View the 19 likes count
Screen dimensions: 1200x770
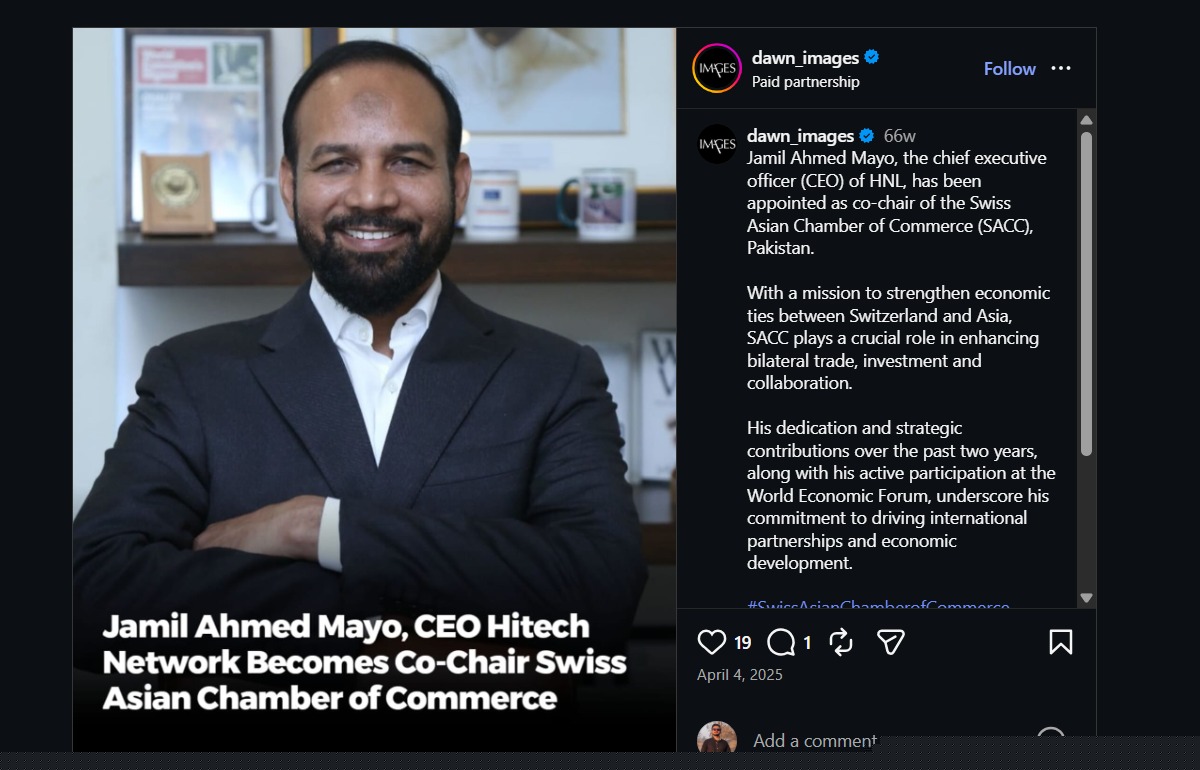(743, 643)
